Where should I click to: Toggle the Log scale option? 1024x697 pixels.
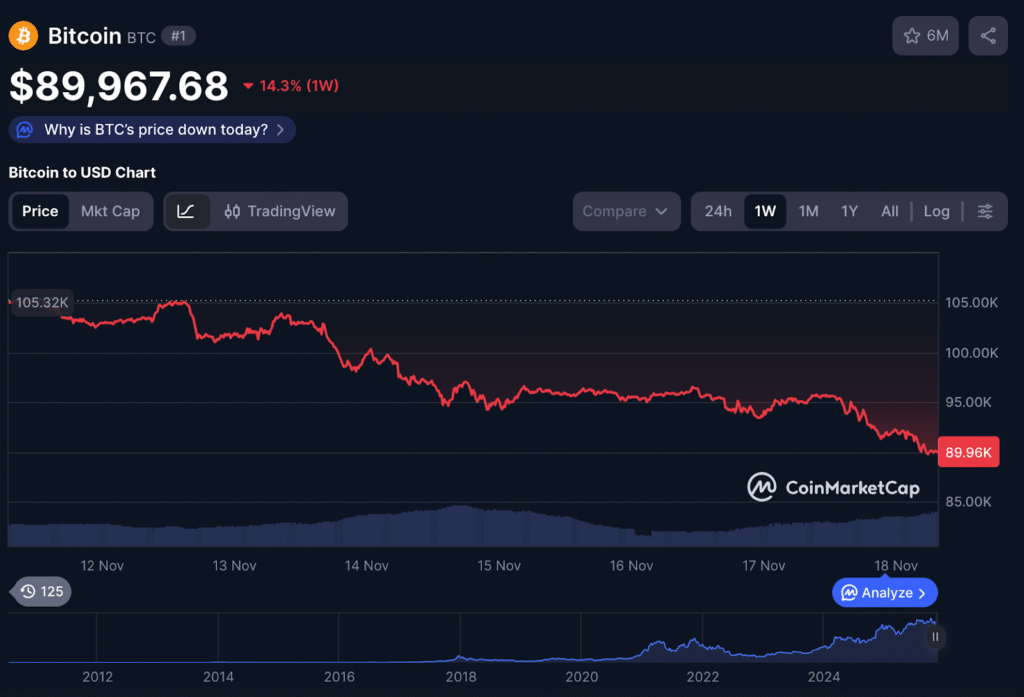point(936,211)
